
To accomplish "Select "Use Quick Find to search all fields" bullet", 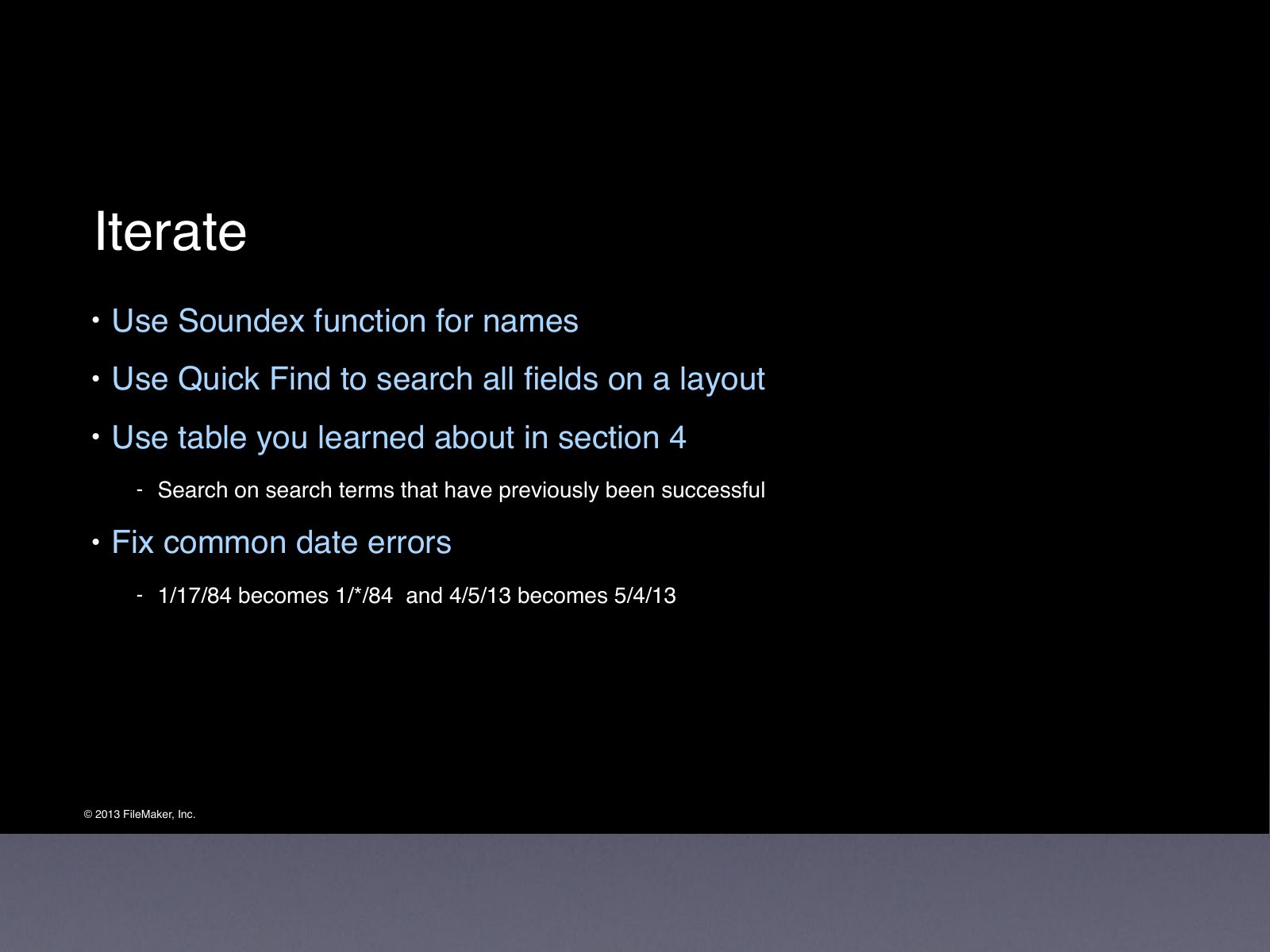I will 438,379.
